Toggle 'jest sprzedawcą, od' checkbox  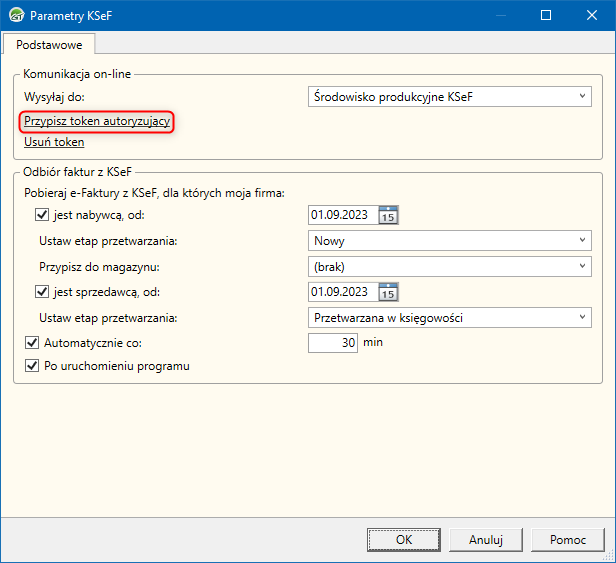coord(42,292)
